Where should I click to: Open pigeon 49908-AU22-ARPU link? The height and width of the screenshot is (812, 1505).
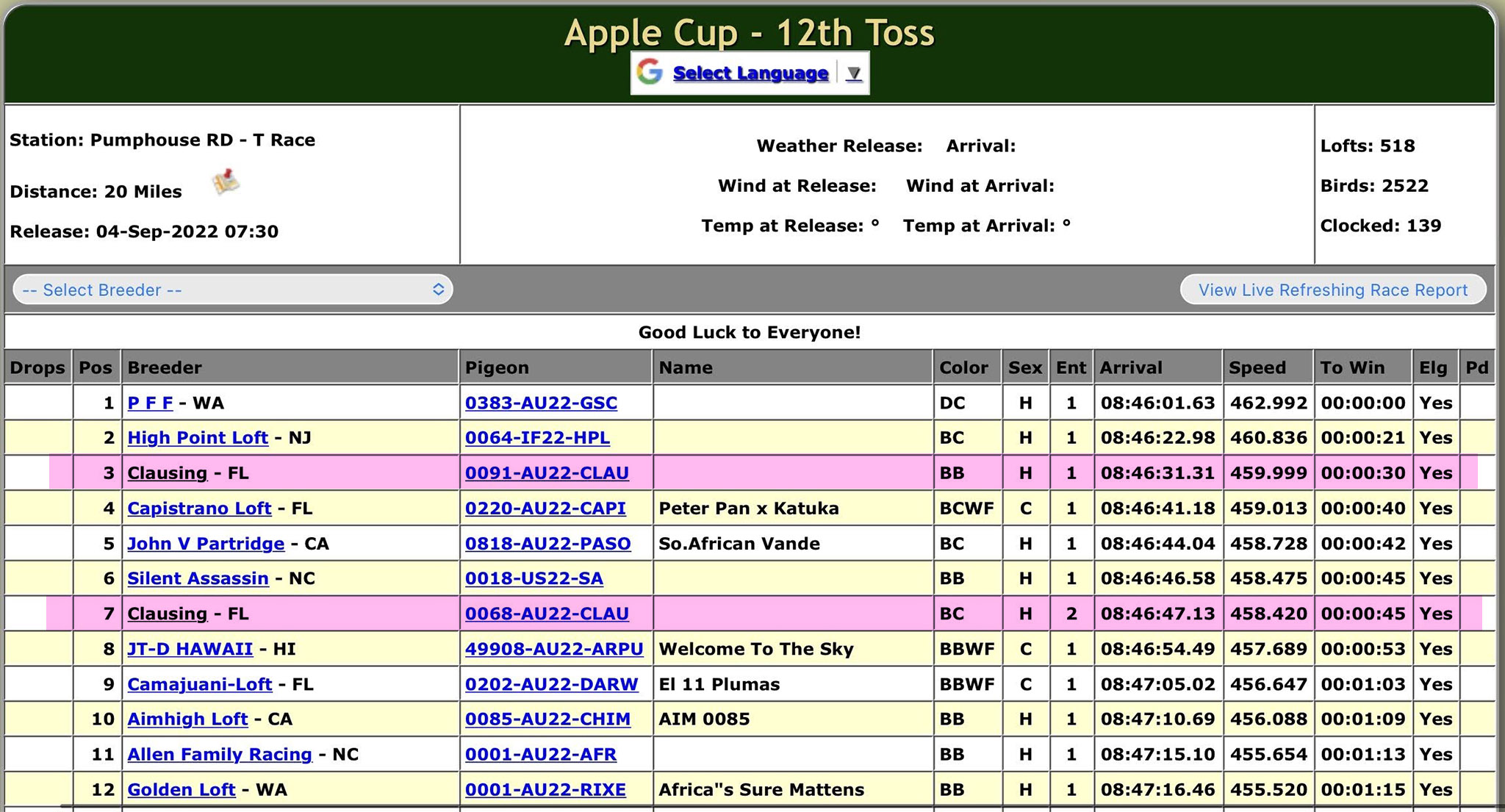click(553, 649)
